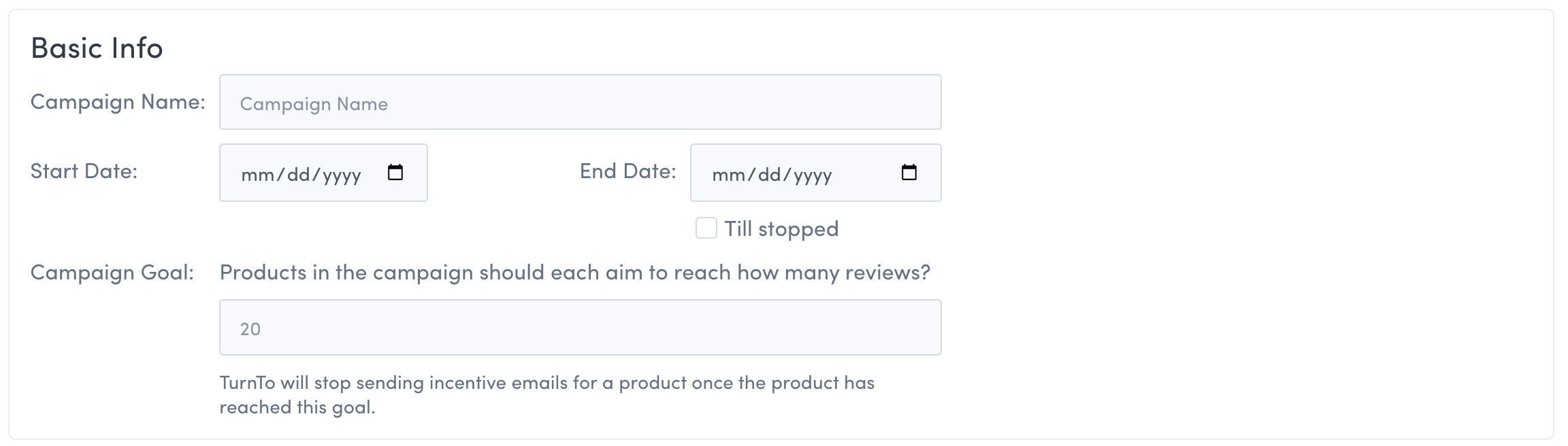
Task: Click the Till stopped label text
Action: (x=781, y=229)
